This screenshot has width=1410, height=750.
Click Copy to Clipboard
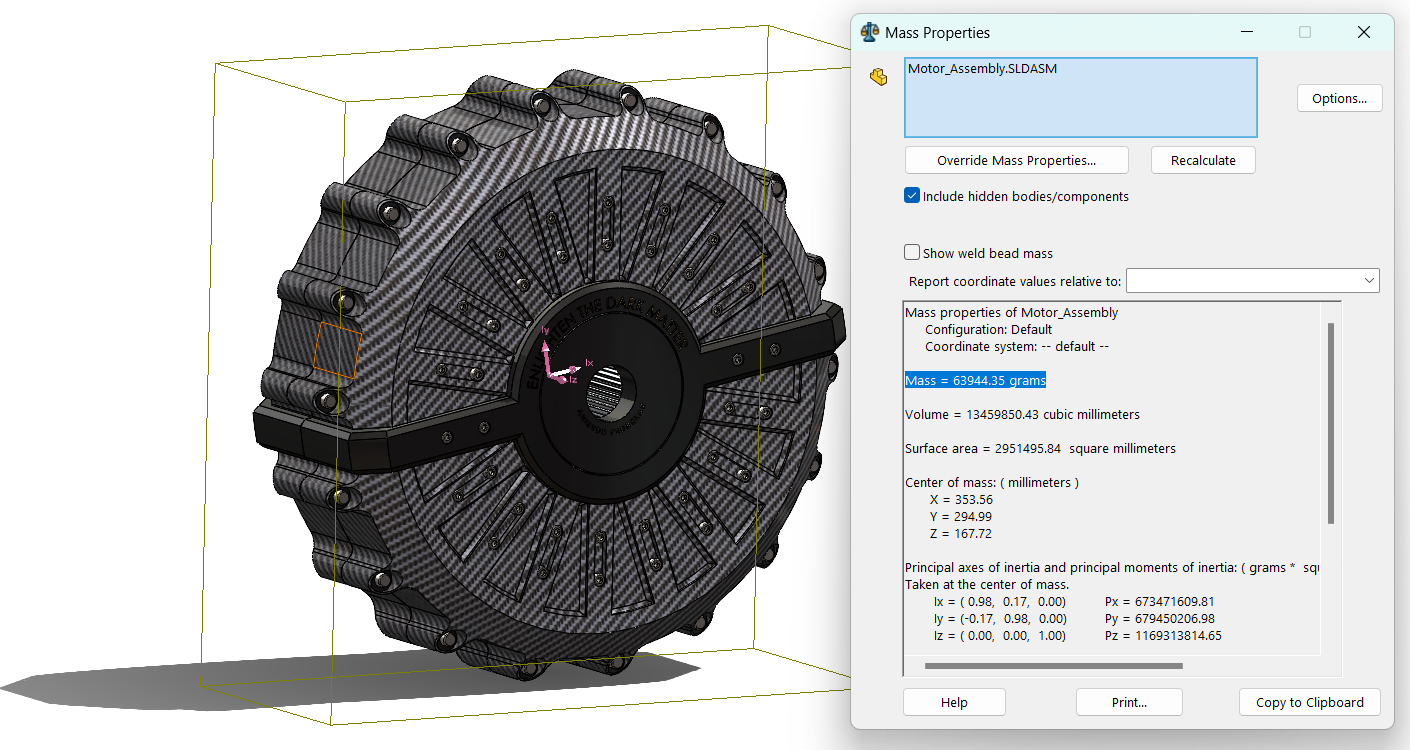(1309, 702)
